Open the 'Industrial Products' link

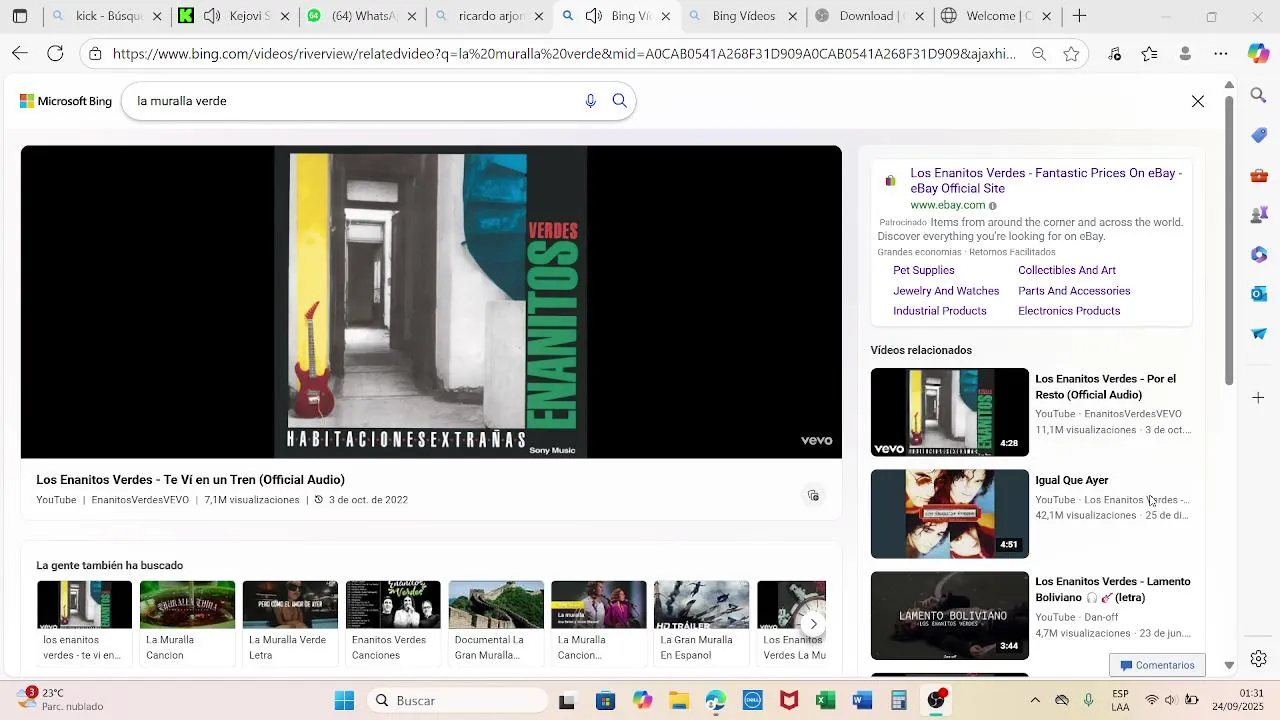pyautogui.click(x=939, y=311)
